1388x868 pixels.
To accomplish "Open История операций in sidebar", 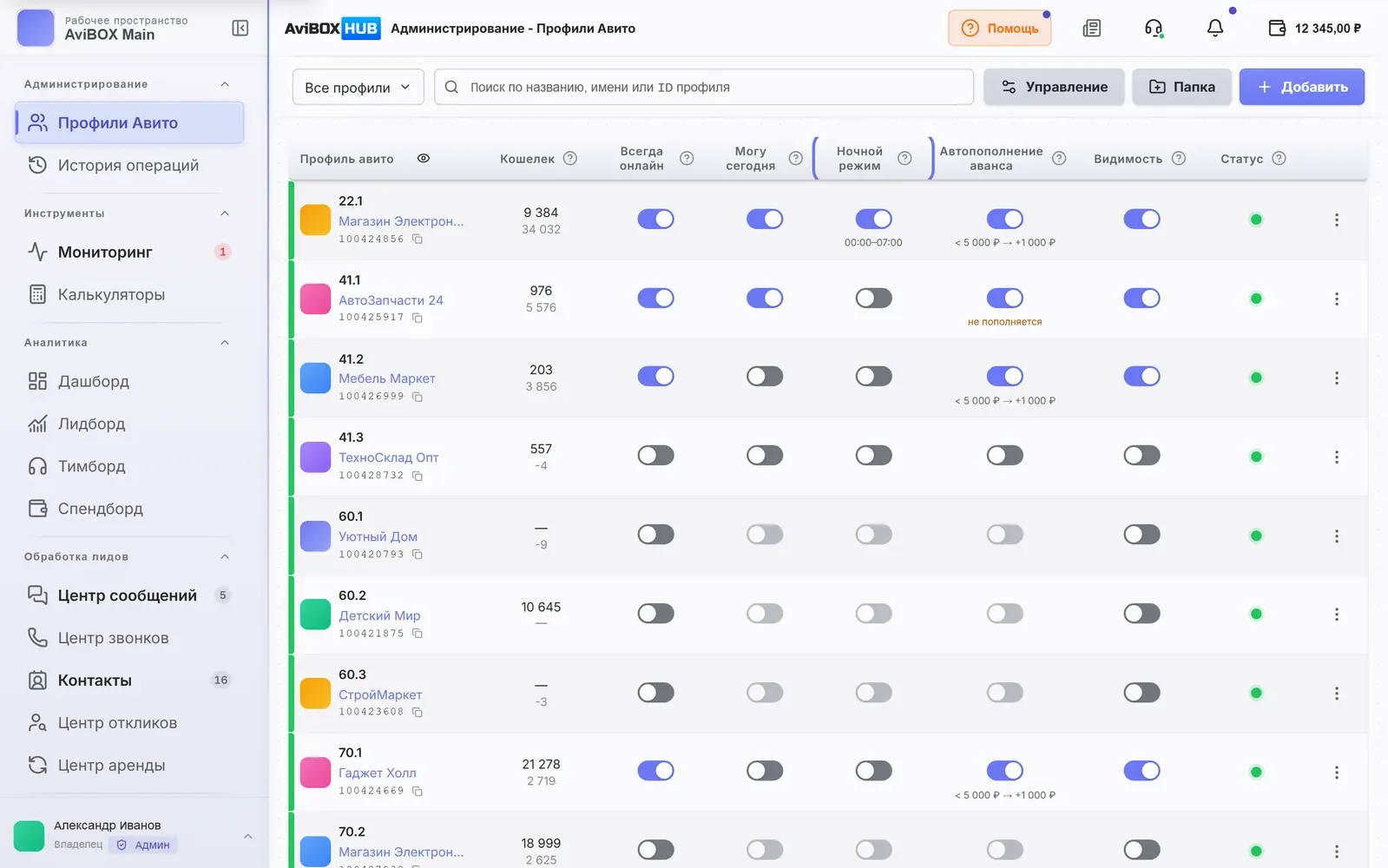I will pos(128,165).
